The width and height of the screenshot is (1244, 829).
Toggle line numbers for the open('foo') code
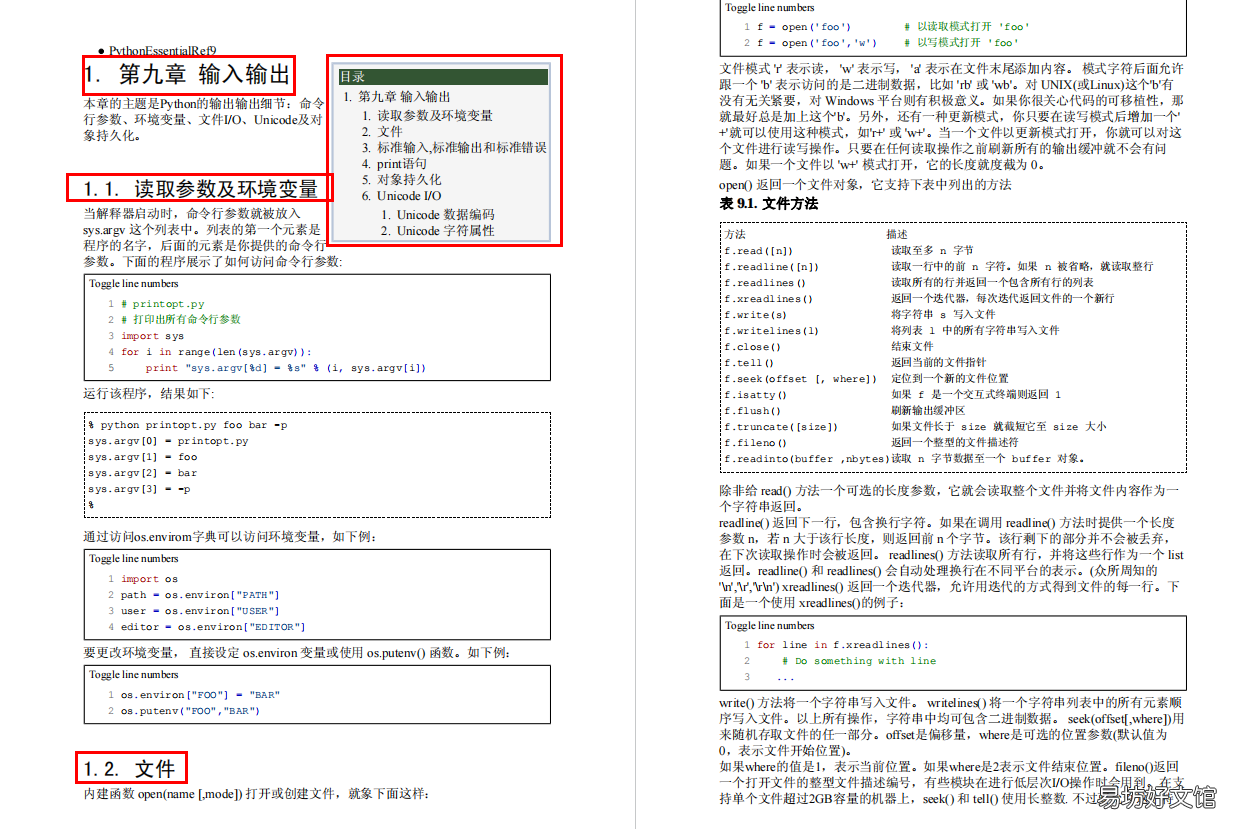(x=770, y=7)
